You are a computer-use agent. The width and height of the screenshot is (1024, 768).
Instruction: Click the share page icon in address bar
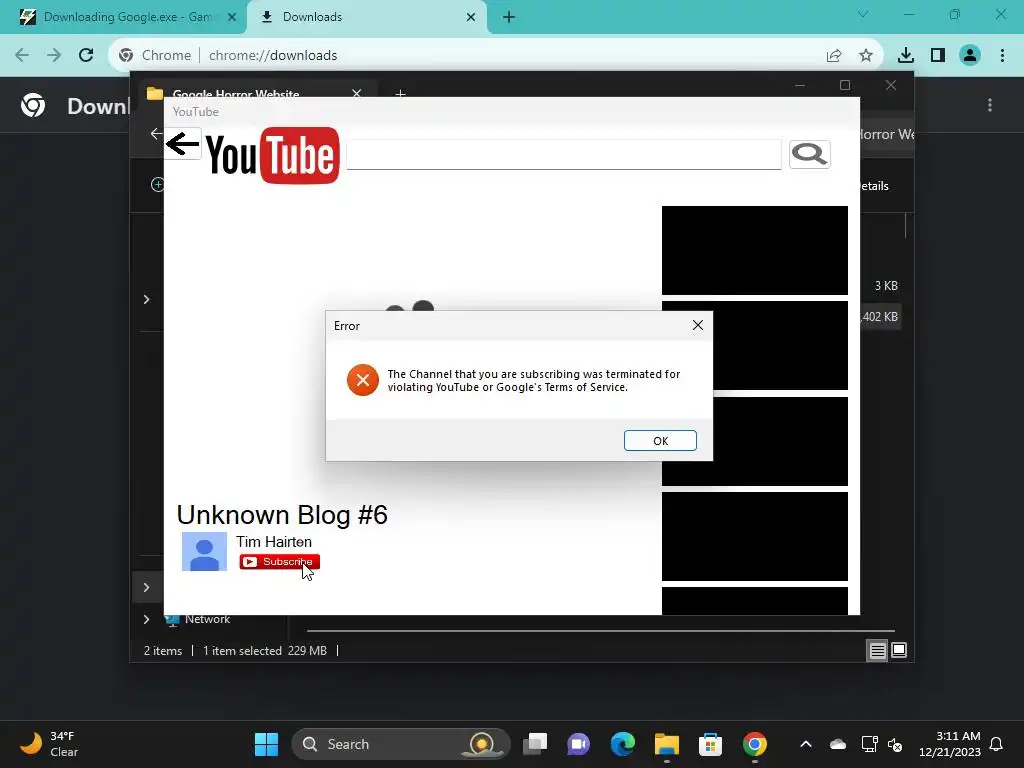[834, 56]
